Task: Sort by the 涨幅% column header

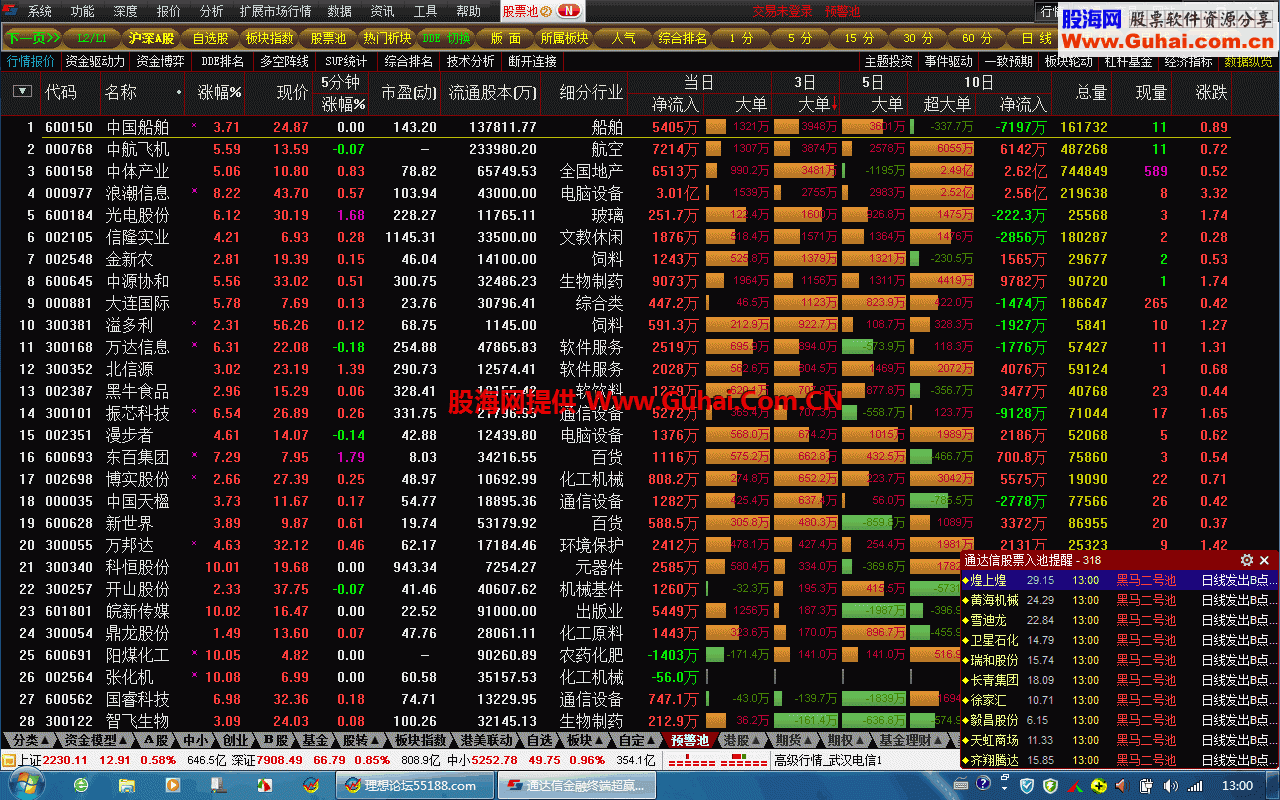Action: [219, 92]
